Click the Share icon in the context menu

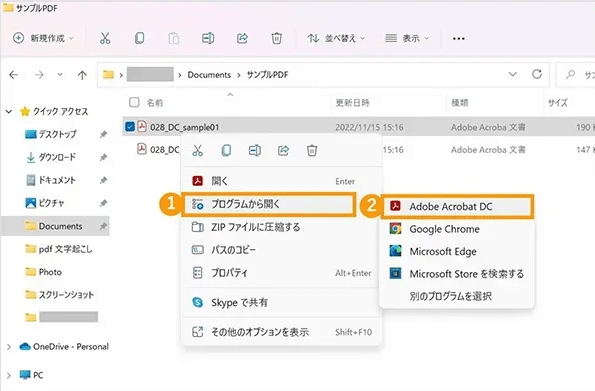coord(283,150)
